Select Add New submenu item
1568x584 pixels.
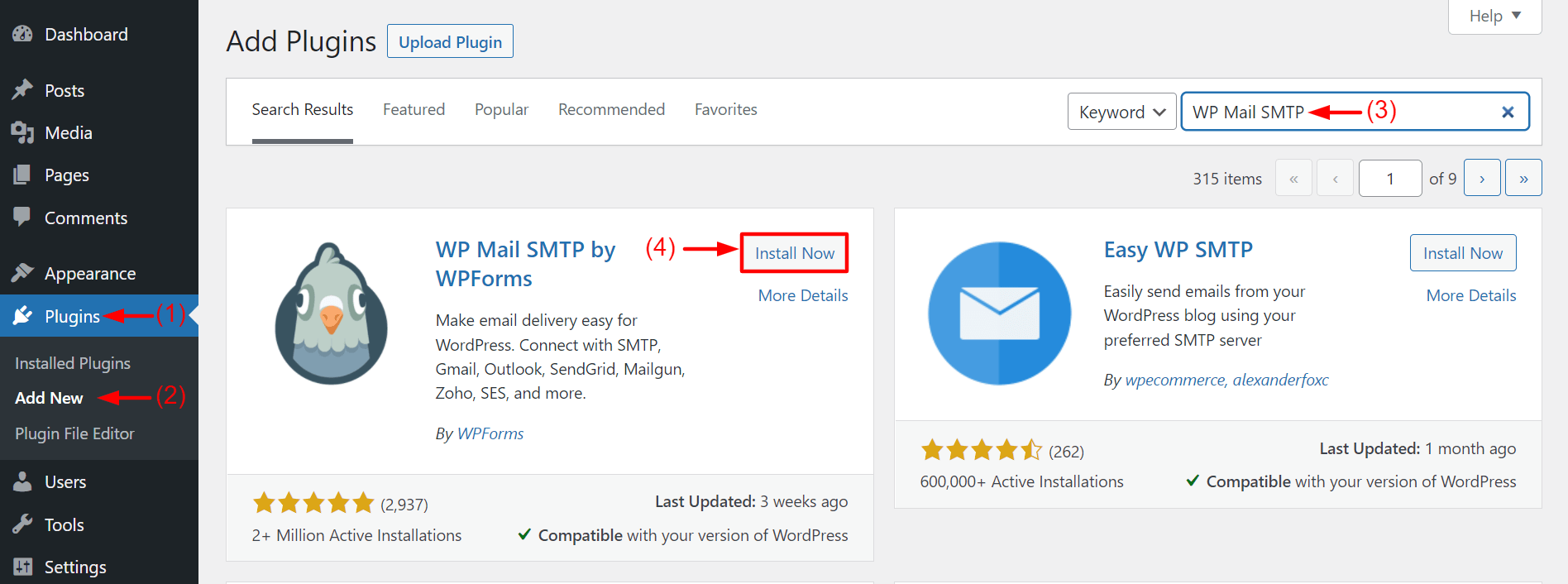pyautogui.click(x=49, y=398)
